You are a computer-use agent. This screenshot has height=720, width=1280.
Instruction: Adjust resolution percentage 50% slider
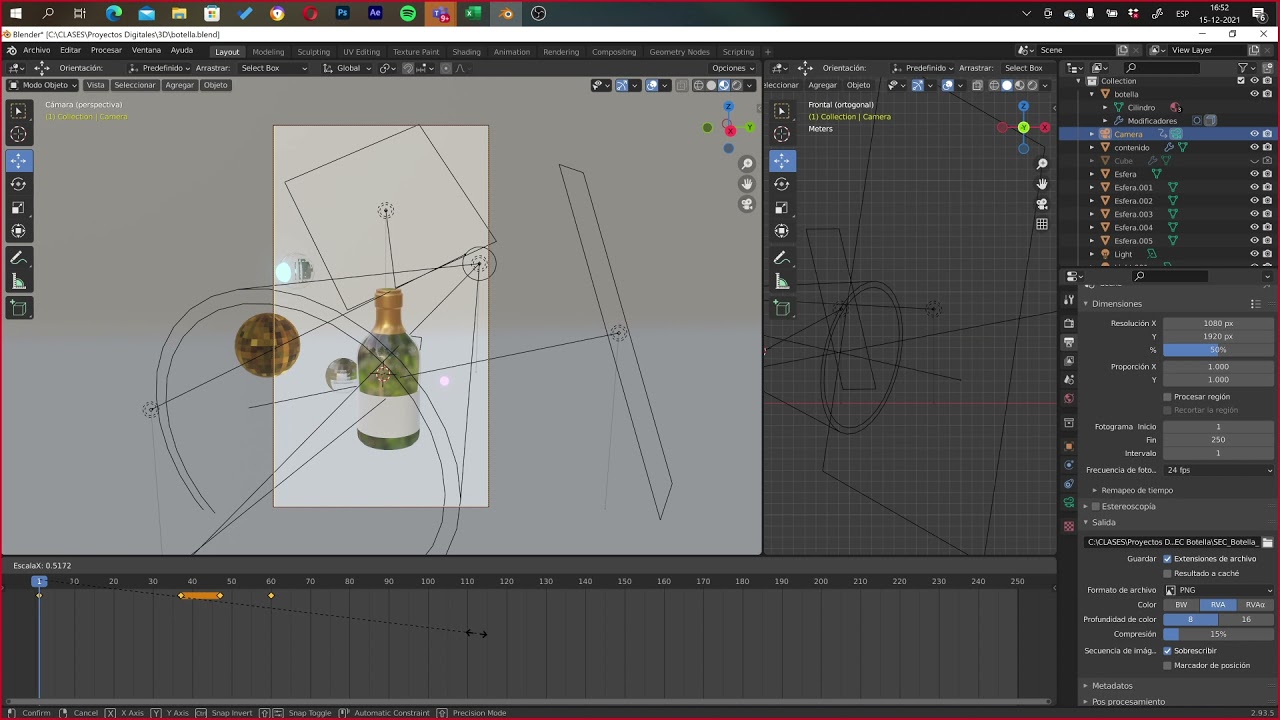(x=1219, y=350)
